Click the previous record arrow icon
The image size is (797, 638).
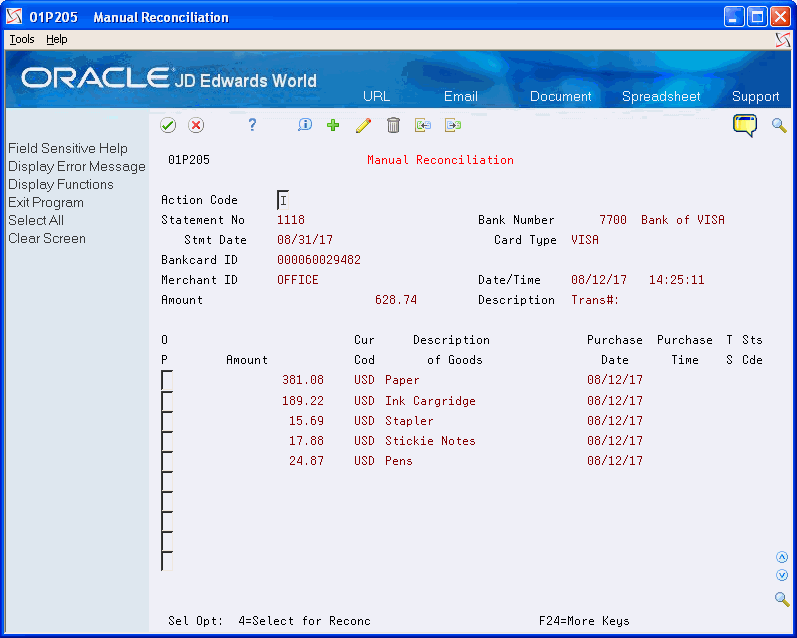point(423,125)
